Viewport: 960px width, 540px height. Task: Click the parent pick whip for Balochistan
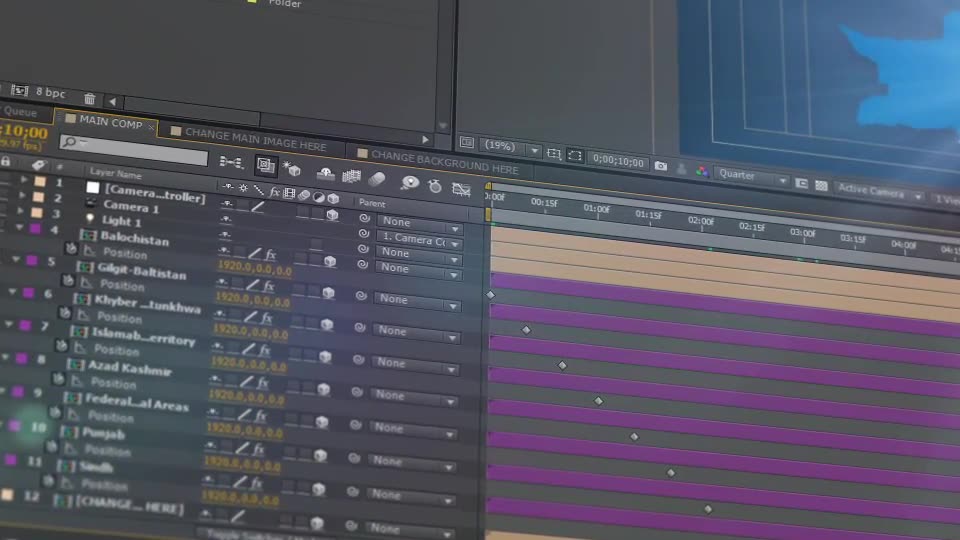coord(362,264)
